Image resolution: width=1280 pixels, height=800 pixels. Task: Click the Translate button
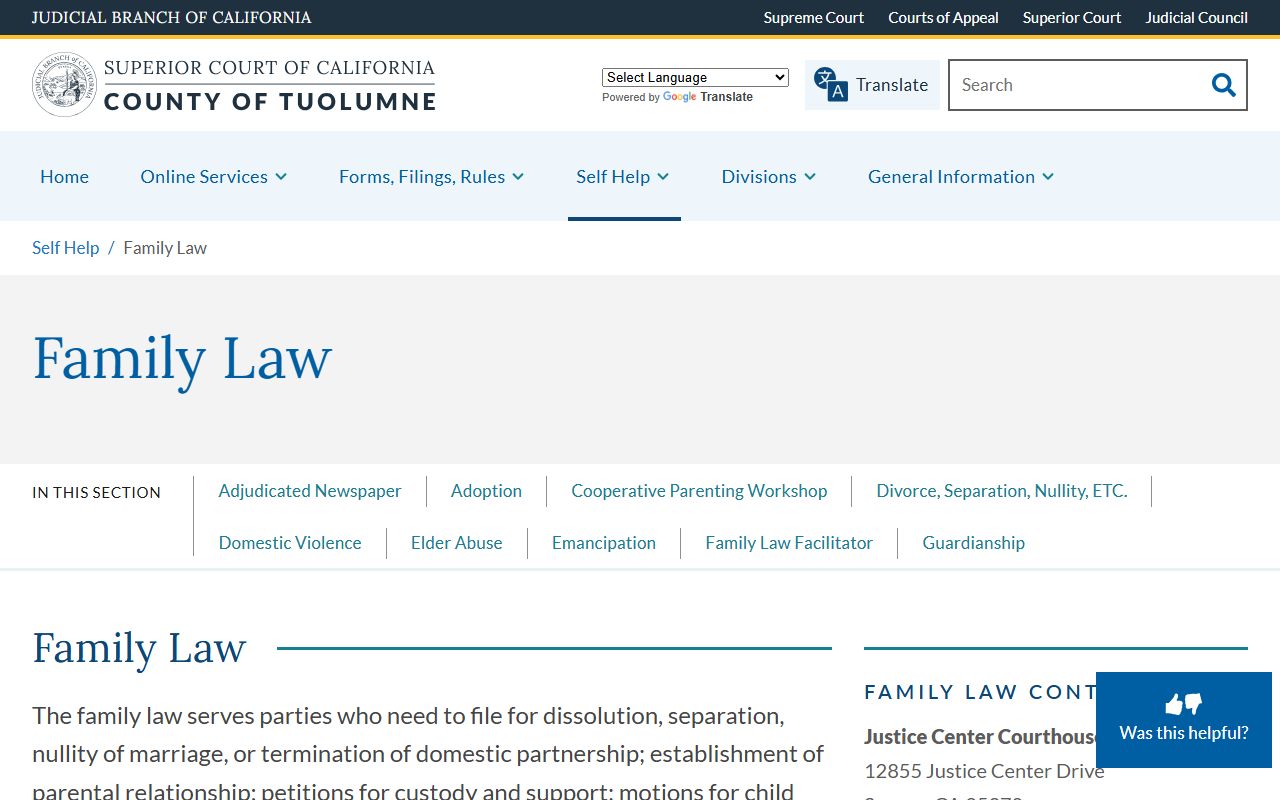pos(872,85)
